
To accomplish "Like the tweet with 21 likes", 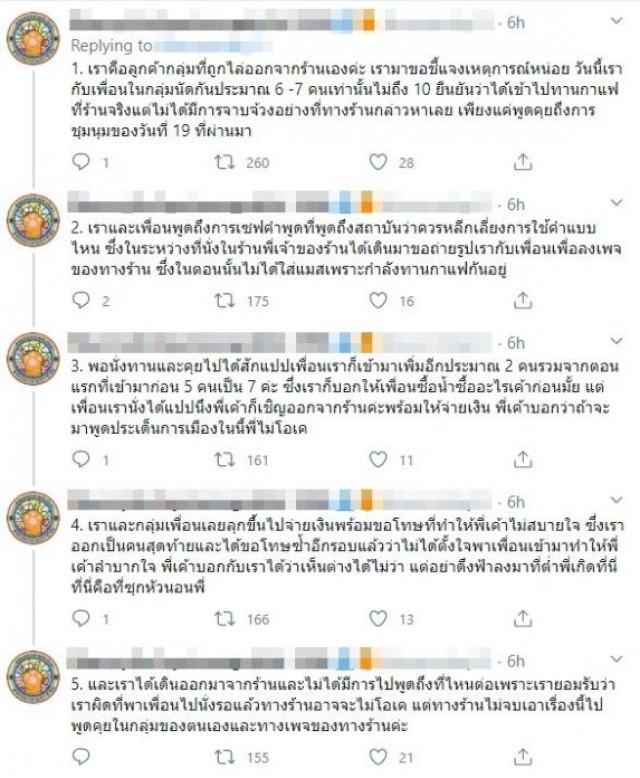I will [378, 757].
